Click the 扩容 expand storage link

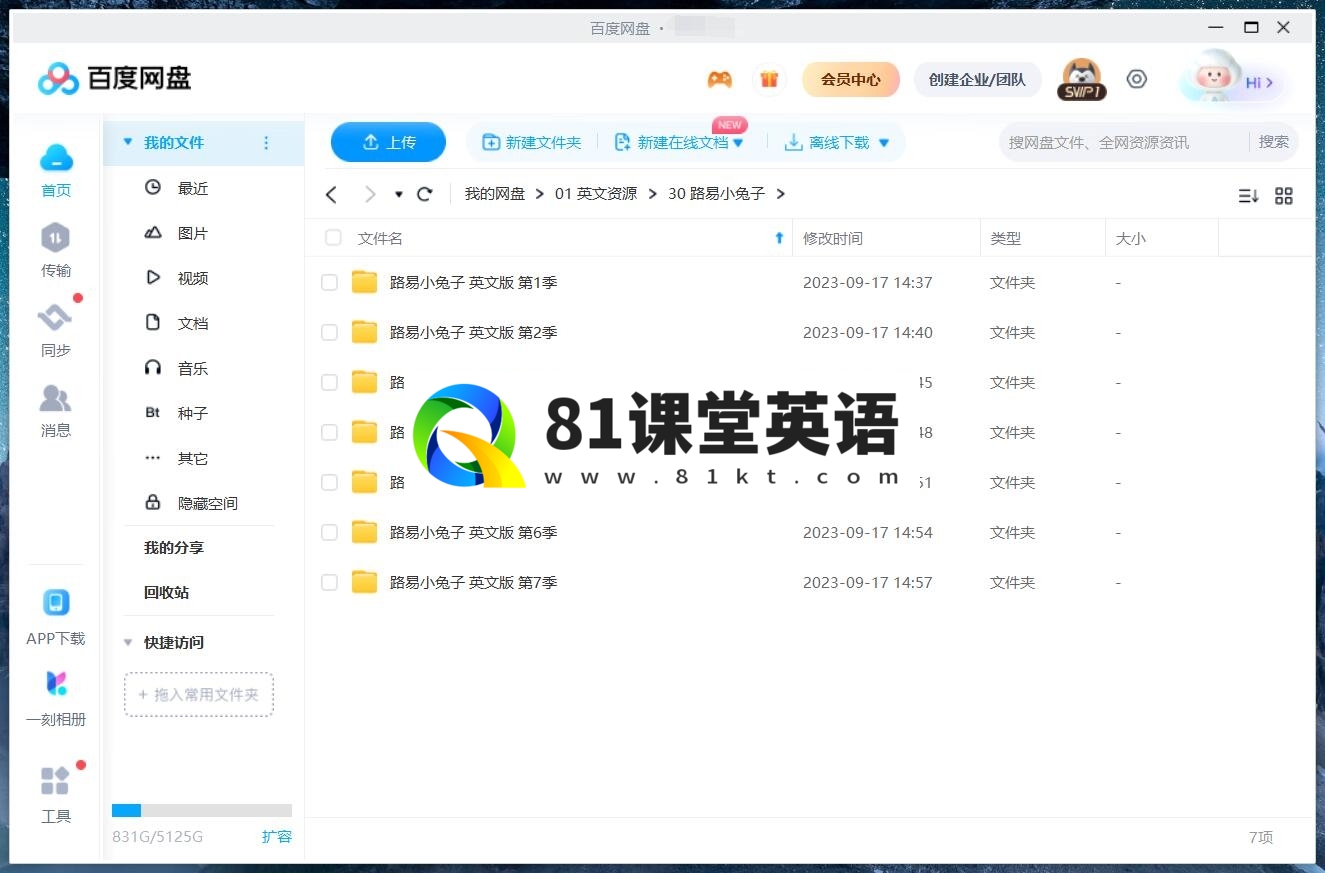277,836
